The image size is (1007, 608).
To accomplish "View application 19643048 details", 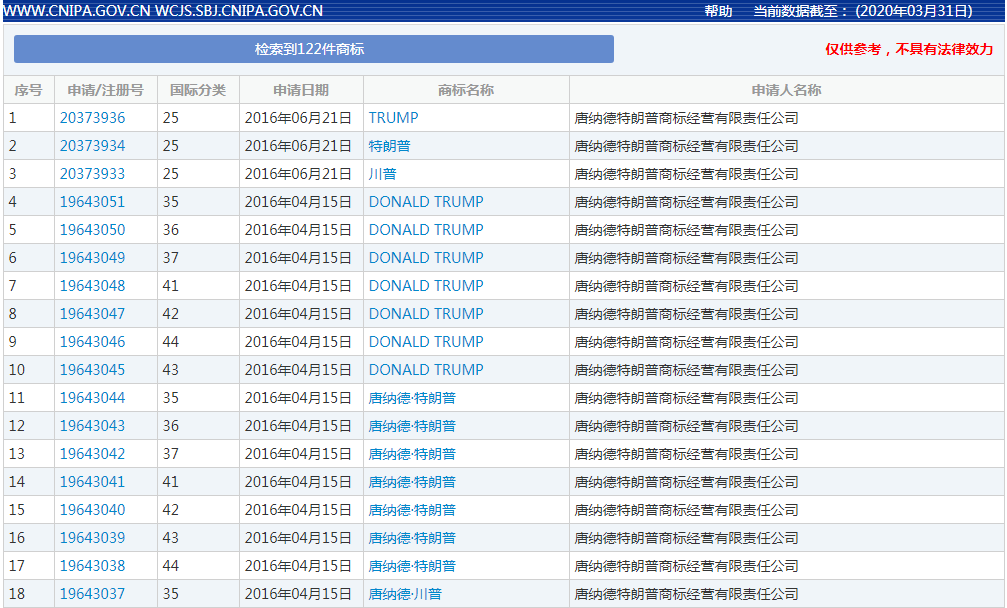I will pos(92,286).
